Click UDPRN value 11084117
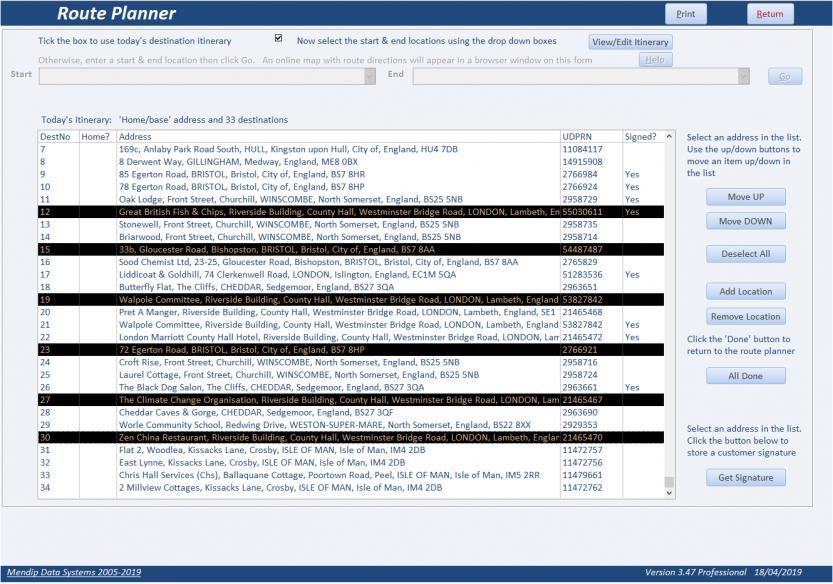The height and width of the screenshot is (584, 833). pos(582,149)
